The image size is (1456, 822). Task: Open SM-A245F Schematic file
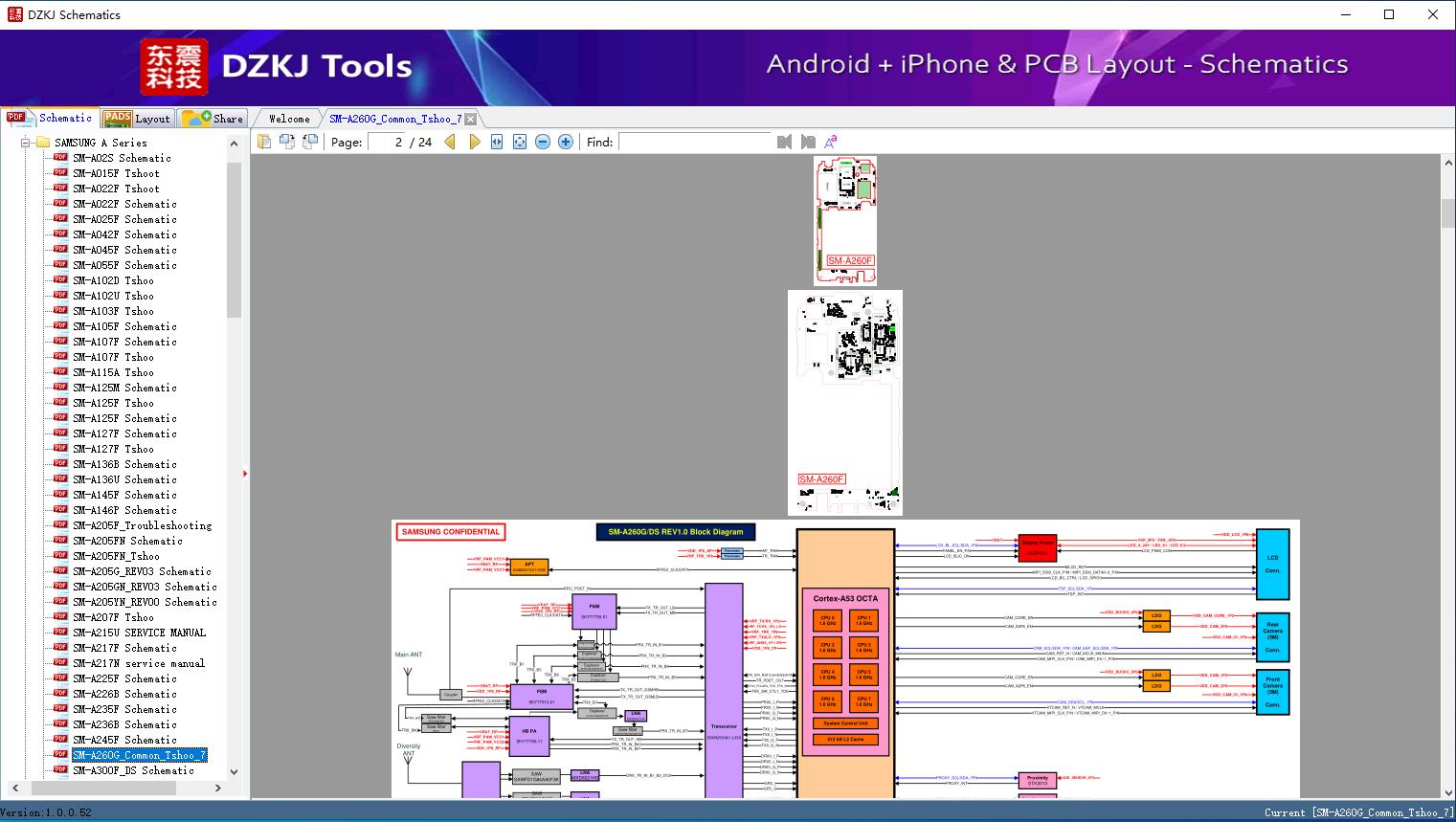(x=124, y=740)
